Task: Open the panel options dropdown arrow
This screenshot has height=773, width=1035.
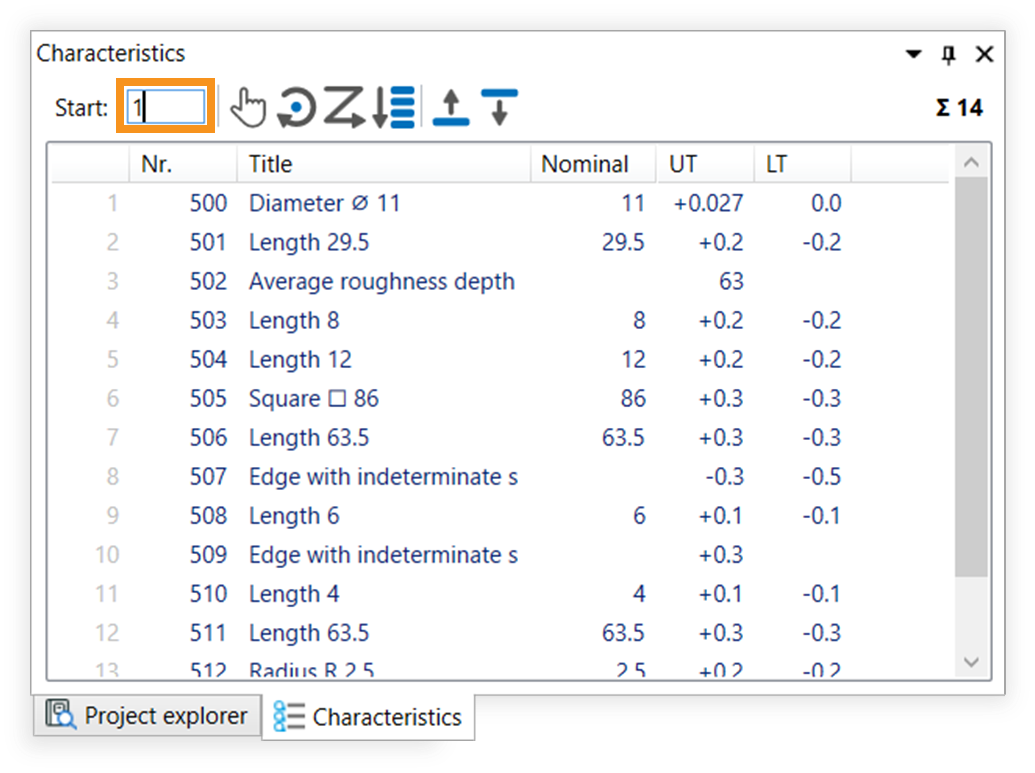Action: coord(913,55)
